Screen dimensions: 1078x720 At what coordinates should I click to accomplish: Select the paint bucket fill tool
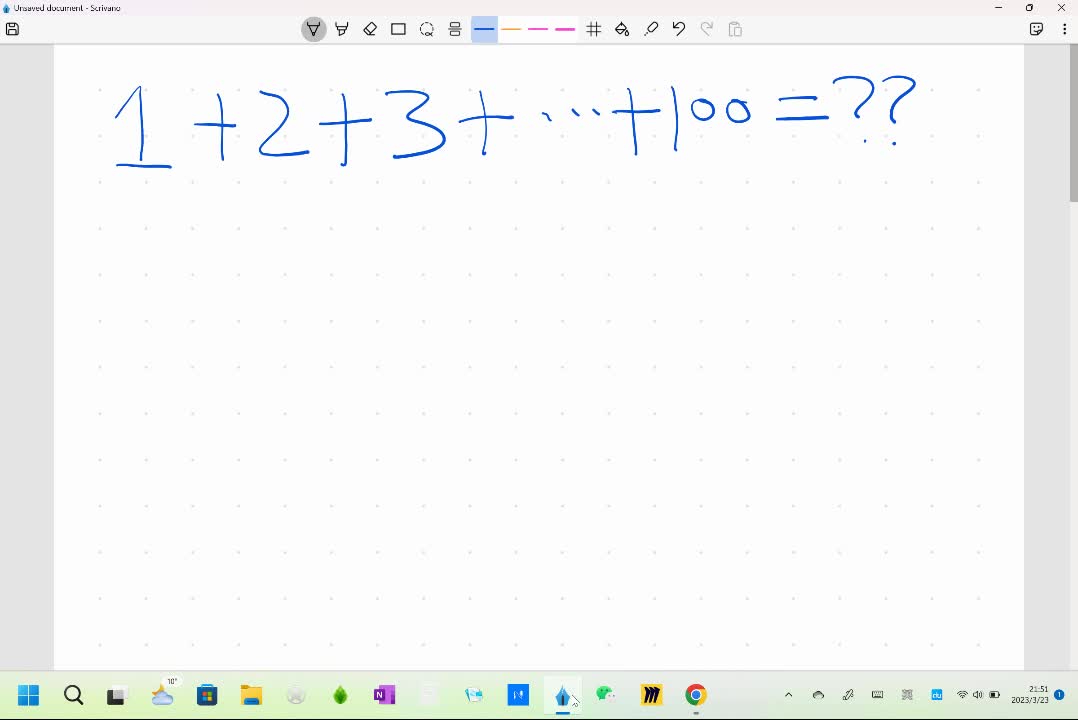622,29
